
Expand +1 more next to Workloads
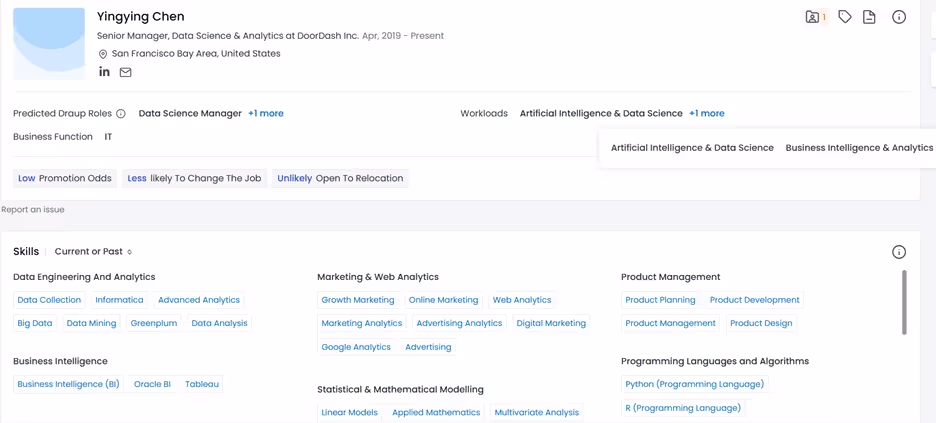707,113
